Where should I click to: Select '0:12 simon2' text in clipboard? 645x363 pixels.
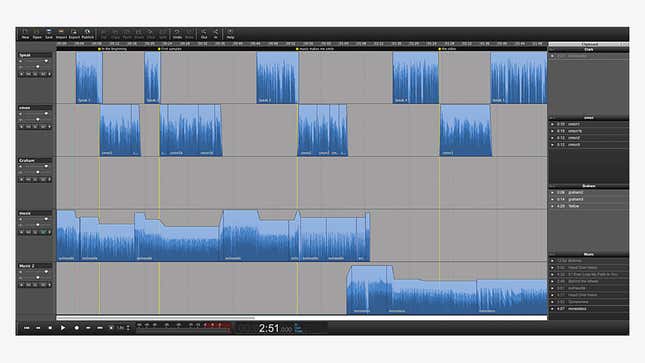[568, 138]
